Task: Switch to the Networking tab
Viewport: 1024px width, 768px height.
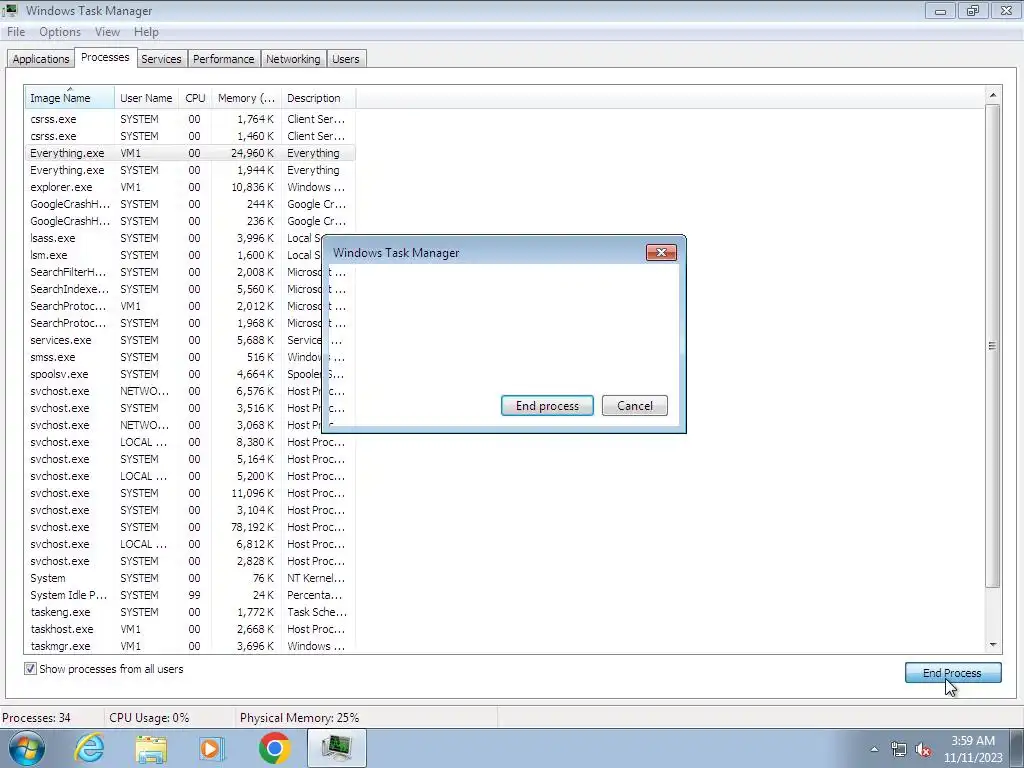Action: 293,59
